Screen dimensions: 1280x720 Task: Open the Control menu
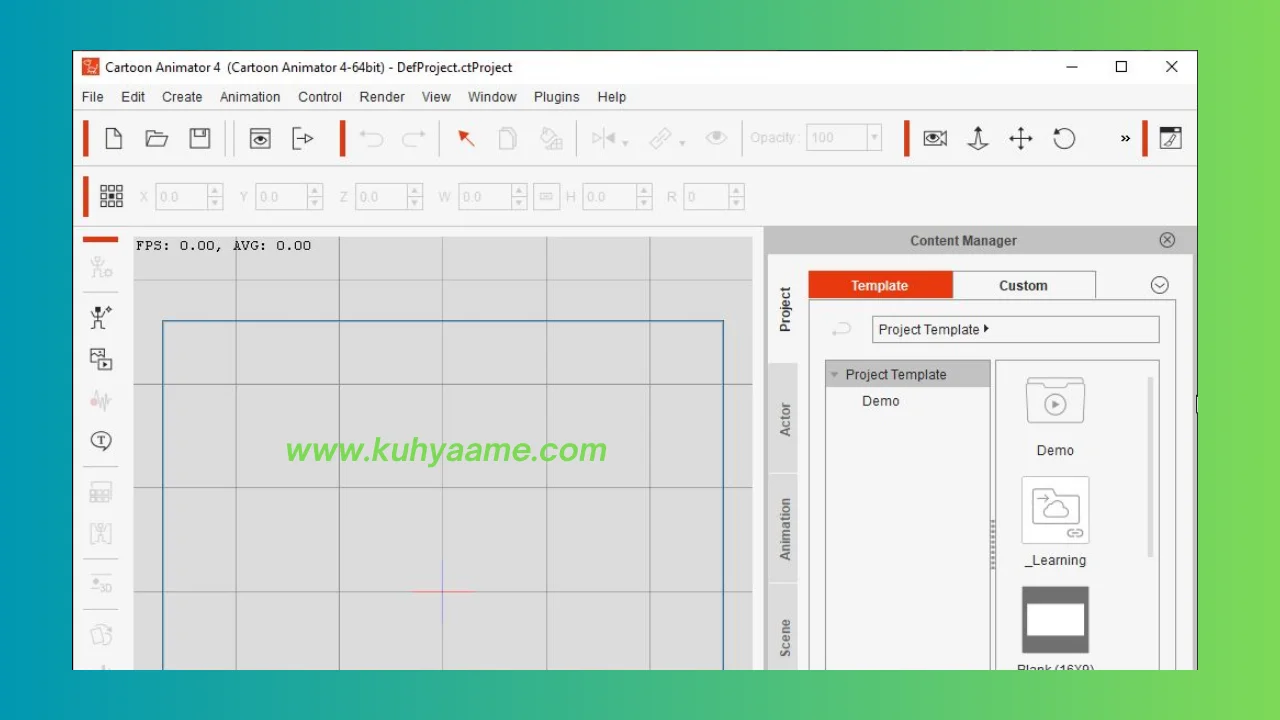click(320, 97)
